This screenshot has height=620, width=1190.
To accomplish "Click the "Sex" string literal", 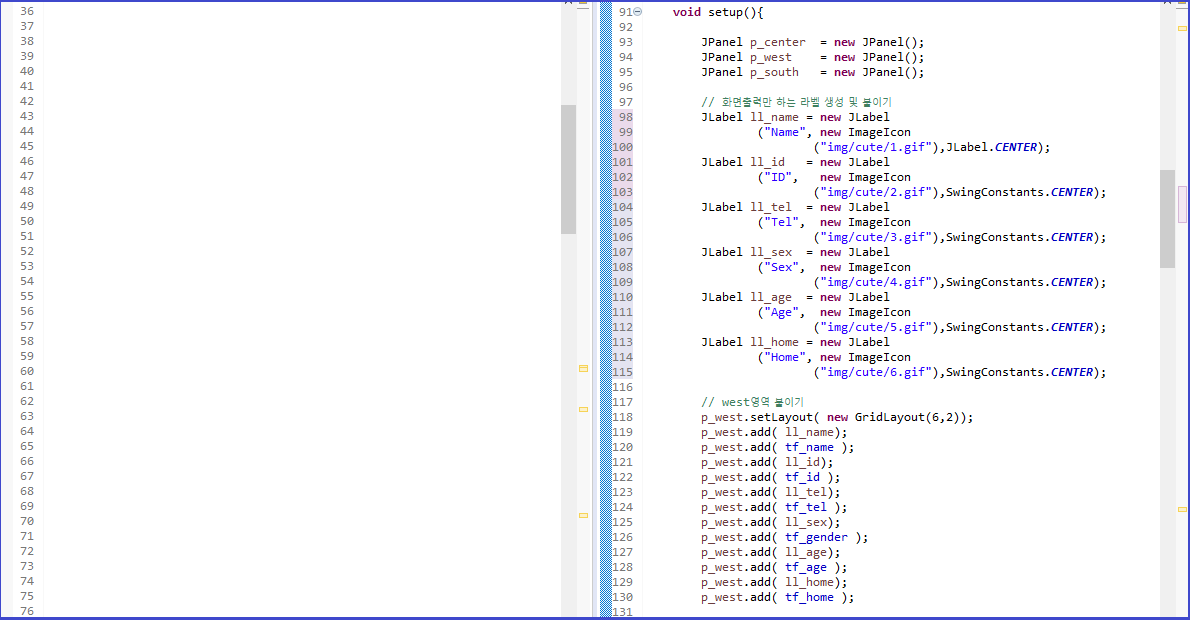I will tap(781, 267).
